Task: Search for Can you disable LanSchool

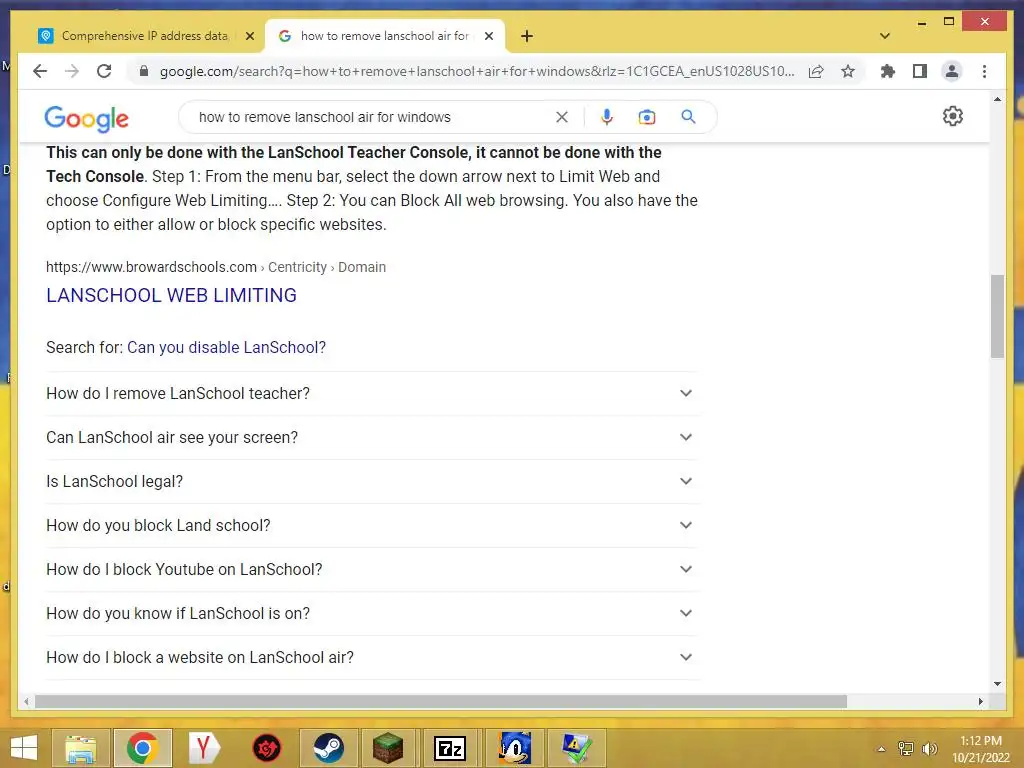Action: [x=226, y=347]
